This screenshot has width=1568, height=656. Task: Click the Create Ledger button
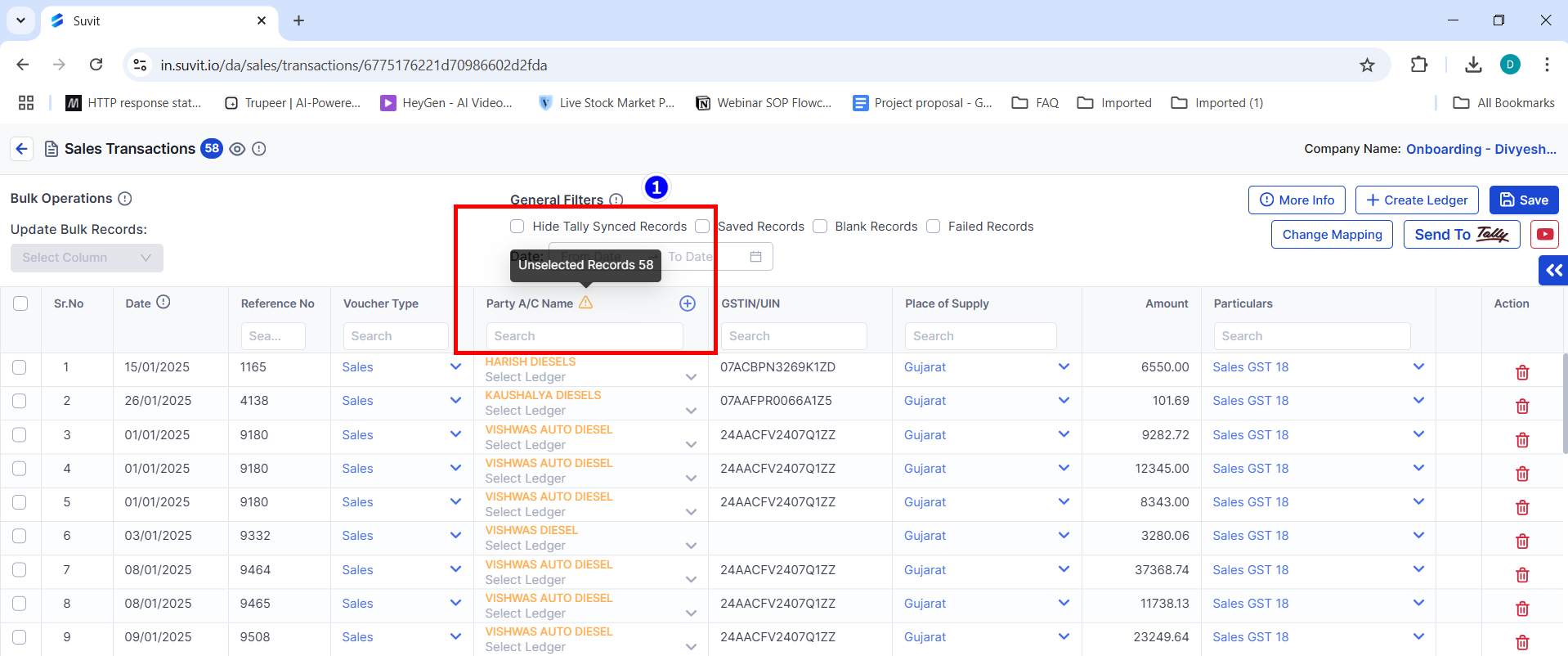[1417, 200]
